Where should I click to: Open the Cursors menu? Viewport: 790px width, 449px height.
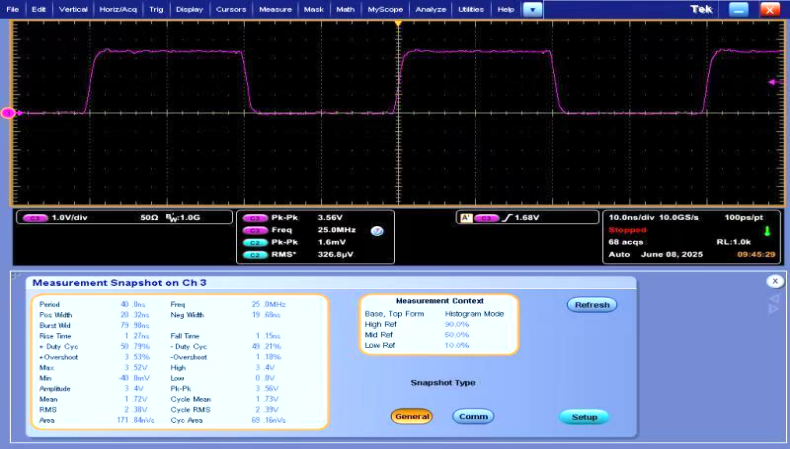[231, 9]
